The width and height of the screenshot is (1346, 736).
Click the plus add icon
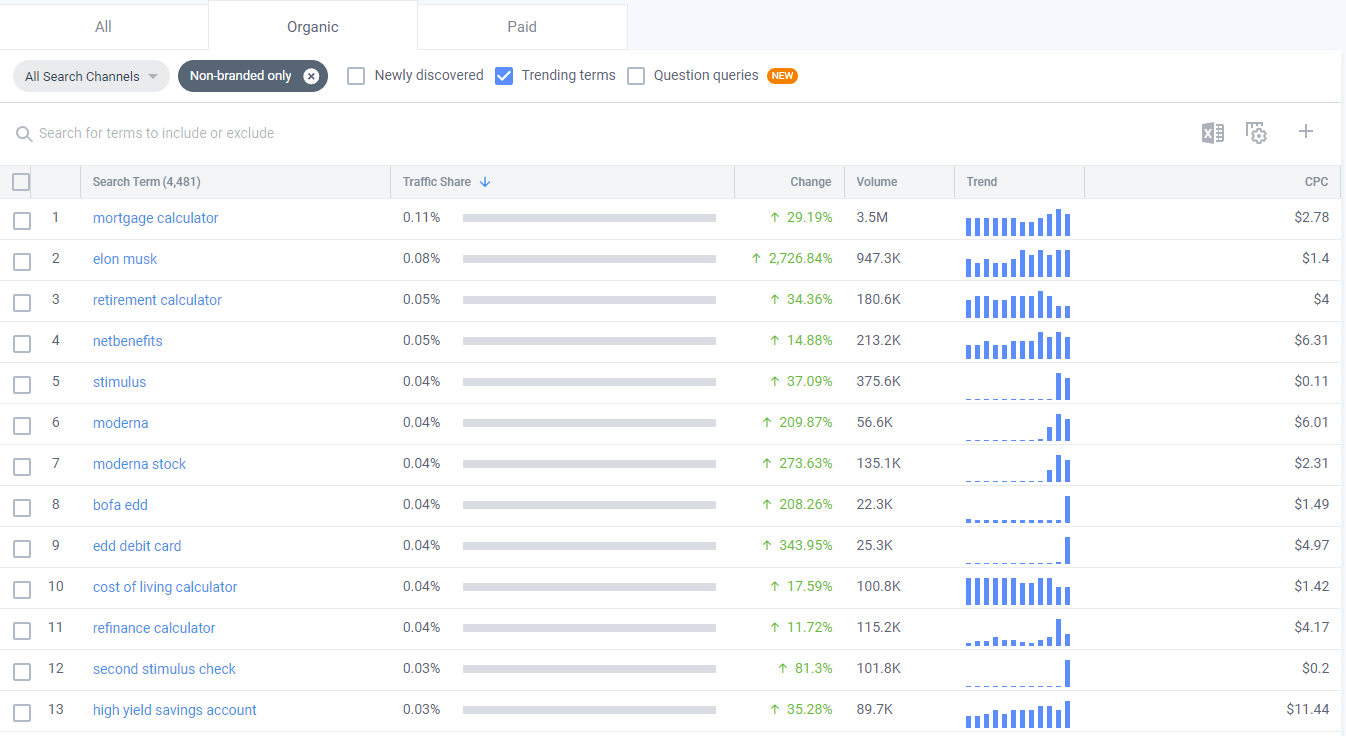pyautogui.click(x=1305, y=132)
